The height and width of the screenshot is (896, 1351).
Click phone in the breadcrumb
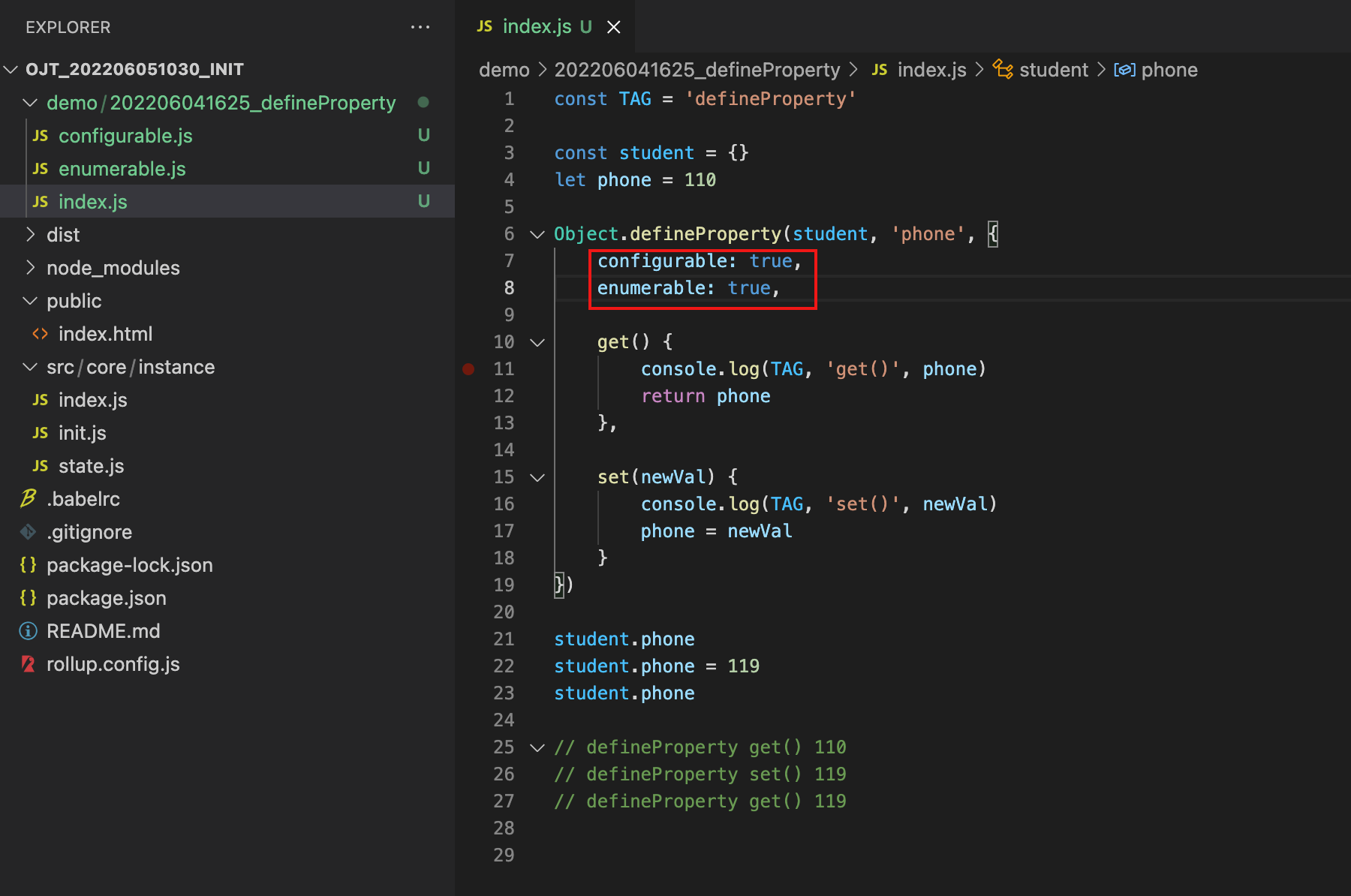[x=1169, y=70]
